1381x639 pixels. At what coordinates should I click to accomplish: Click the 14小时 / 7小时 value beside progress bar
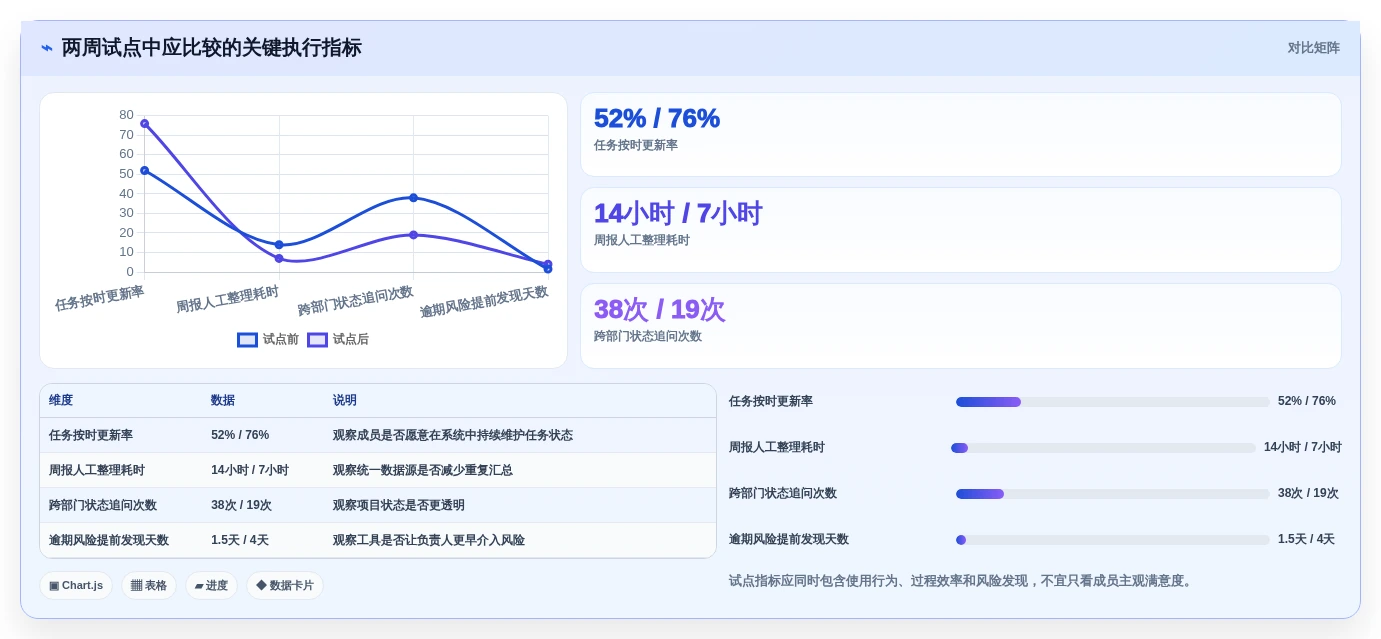click(1303, 448)
